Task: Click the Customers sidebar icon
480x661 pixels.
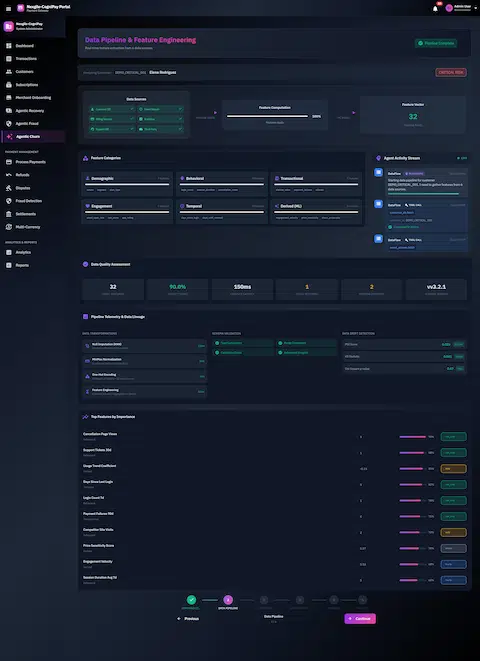Action: pos(9,72)
